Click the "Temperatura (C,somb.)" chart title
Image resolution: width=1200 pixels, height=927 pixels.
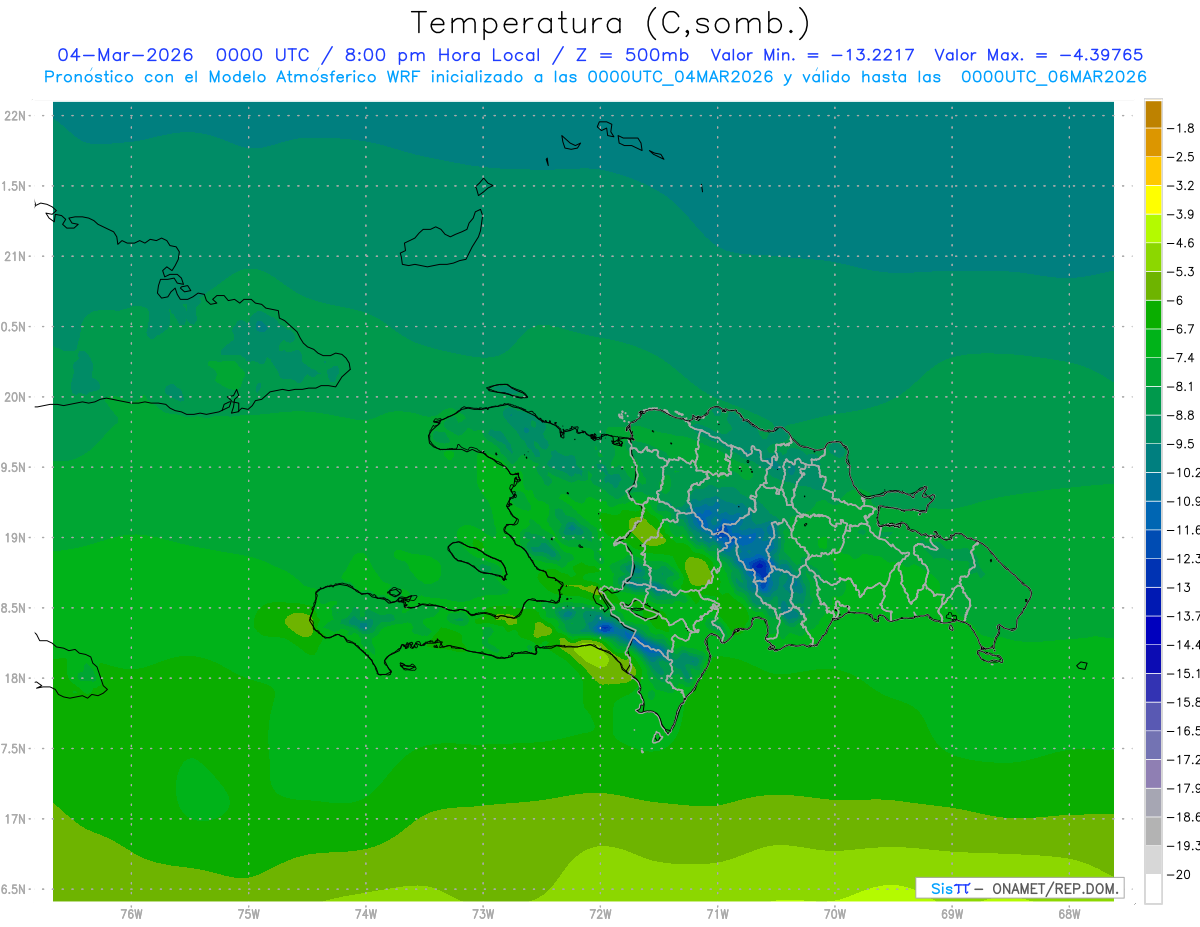tap(610, 23)
